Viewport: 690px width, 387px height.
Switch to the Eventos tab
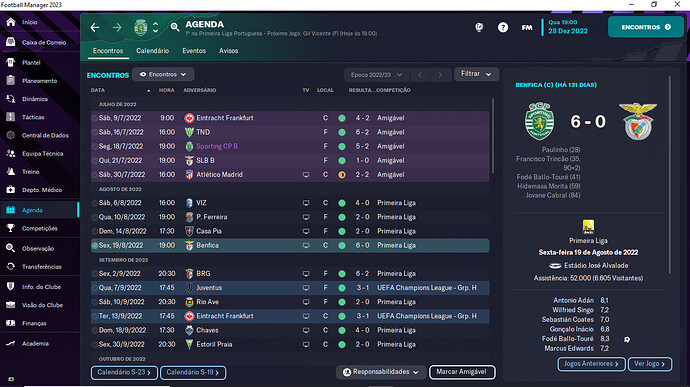click(194, 51)
